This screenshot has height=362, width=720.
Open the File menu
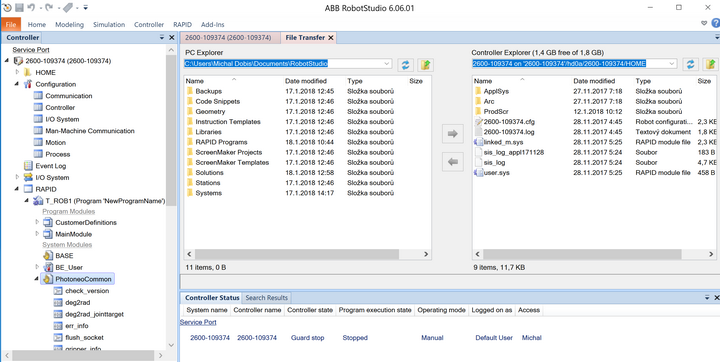point(11,24)
